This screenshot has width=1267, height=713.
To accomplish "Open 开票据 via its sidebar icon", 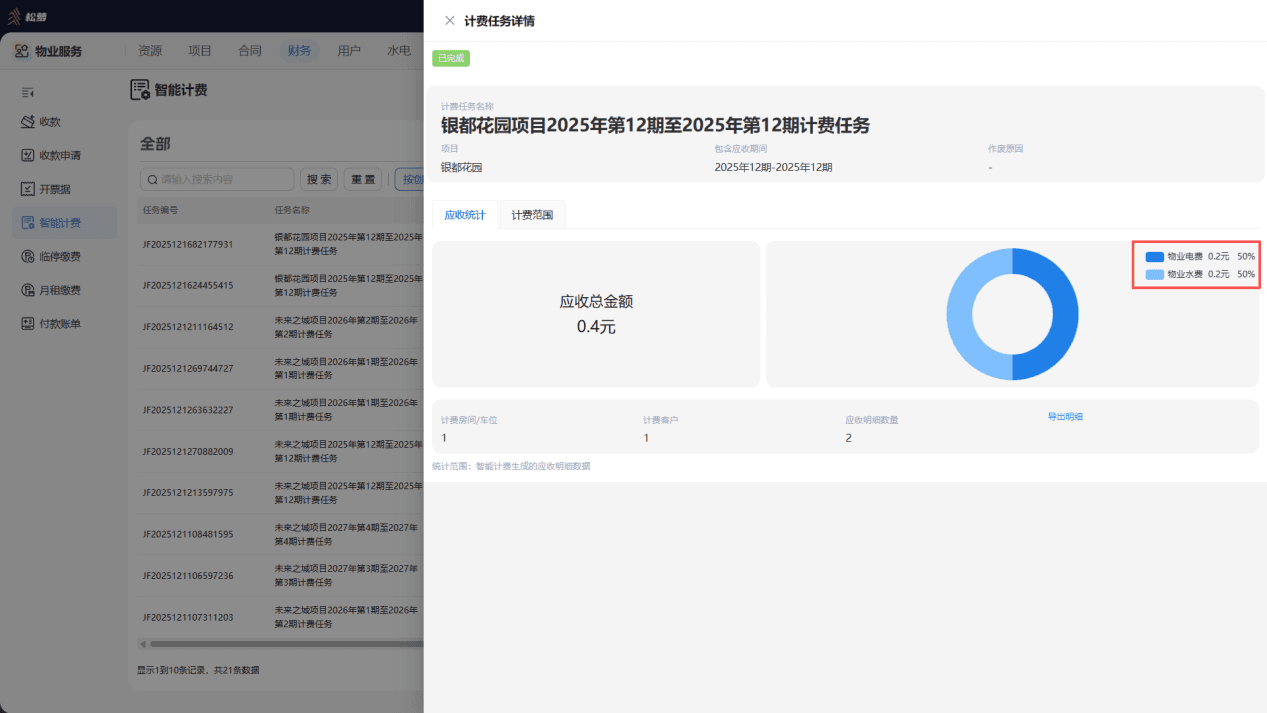I will (29, 189).
